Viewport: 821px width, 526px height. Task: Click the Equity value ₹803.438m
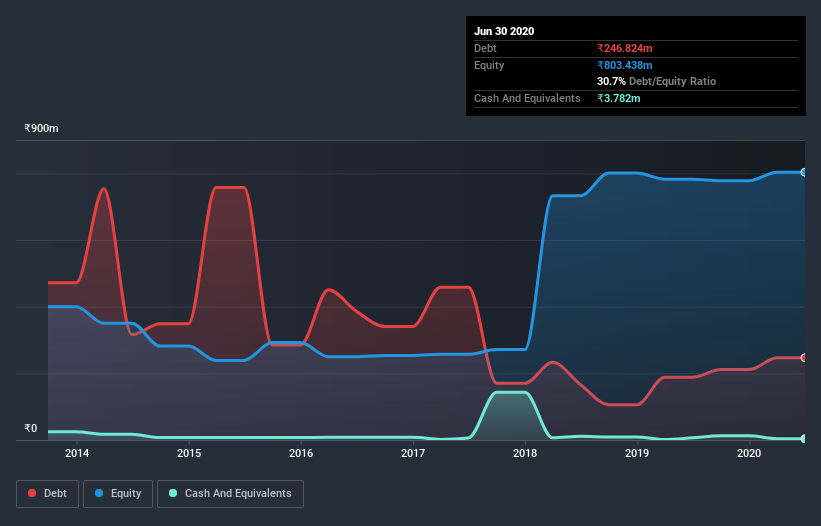625,65
